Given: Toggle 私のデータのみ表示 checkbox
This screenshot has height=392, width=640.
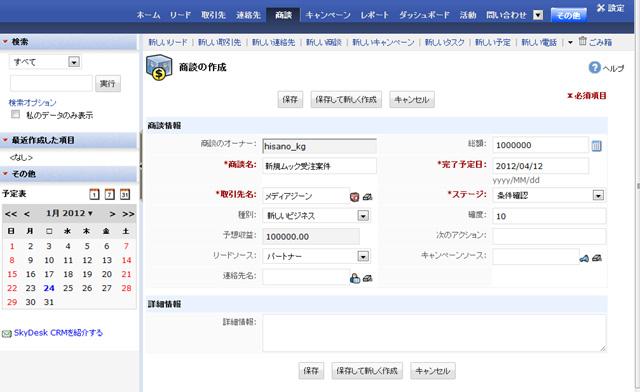Looking at the screenshot, I should [x=16, y=114].
